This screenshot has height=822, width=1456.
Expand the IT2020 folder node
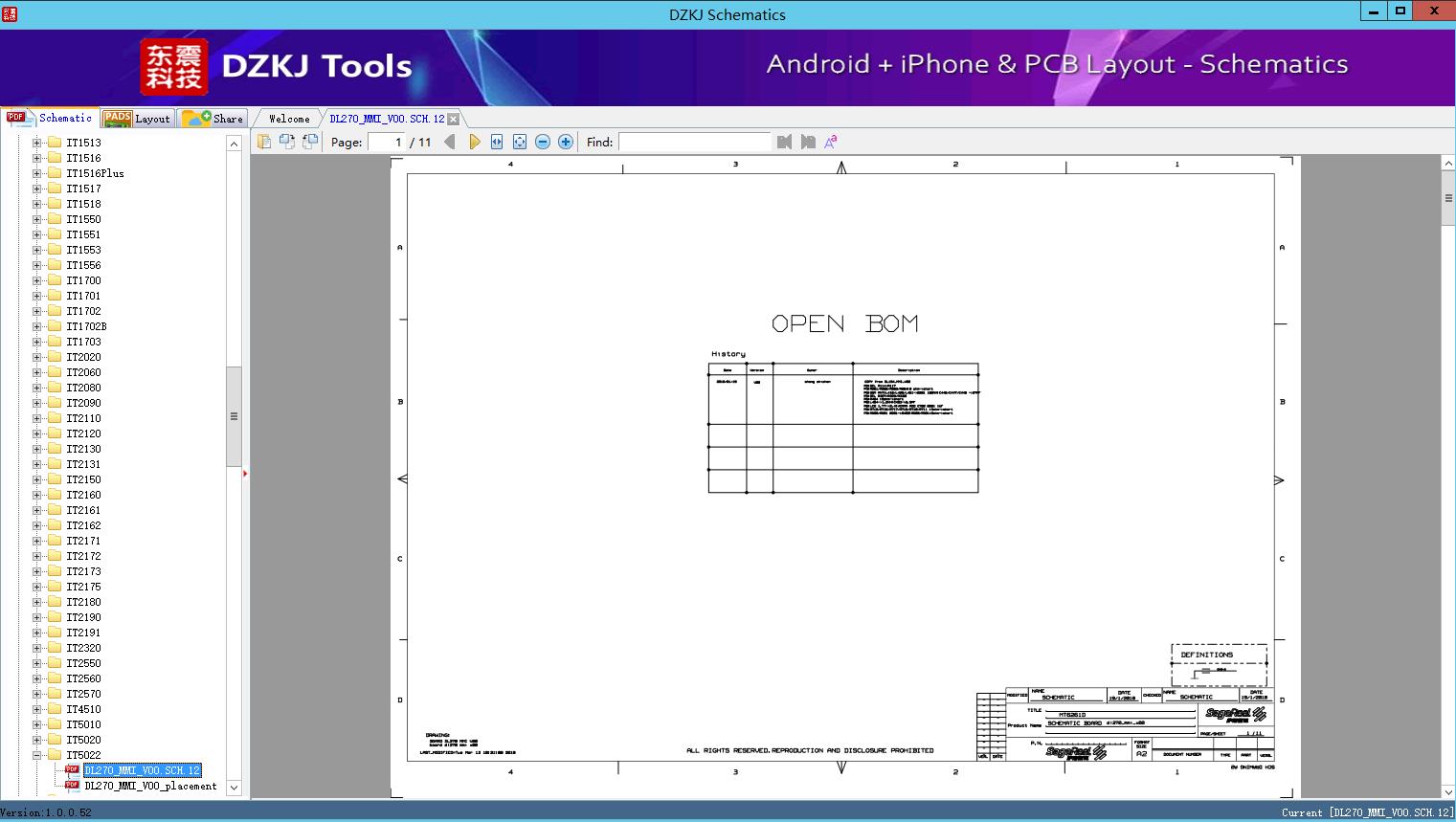36,357
